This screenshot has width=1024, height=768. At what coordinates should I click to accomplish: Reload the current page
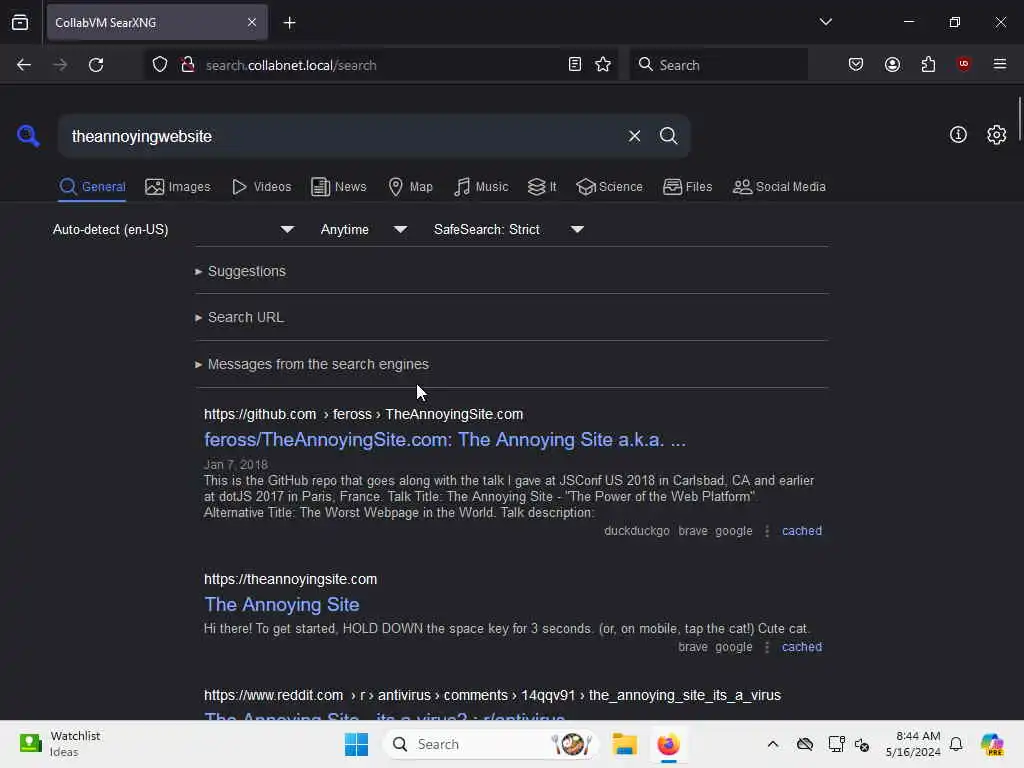[x=96, y=65]
